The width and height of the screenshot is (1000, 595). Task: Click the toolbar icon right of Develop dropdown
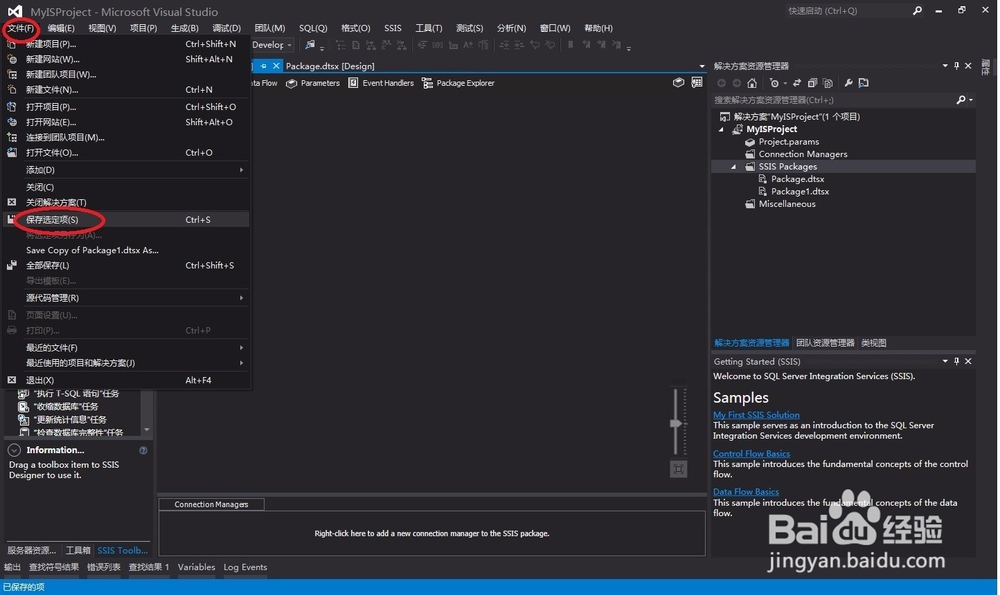pos(310,45)
